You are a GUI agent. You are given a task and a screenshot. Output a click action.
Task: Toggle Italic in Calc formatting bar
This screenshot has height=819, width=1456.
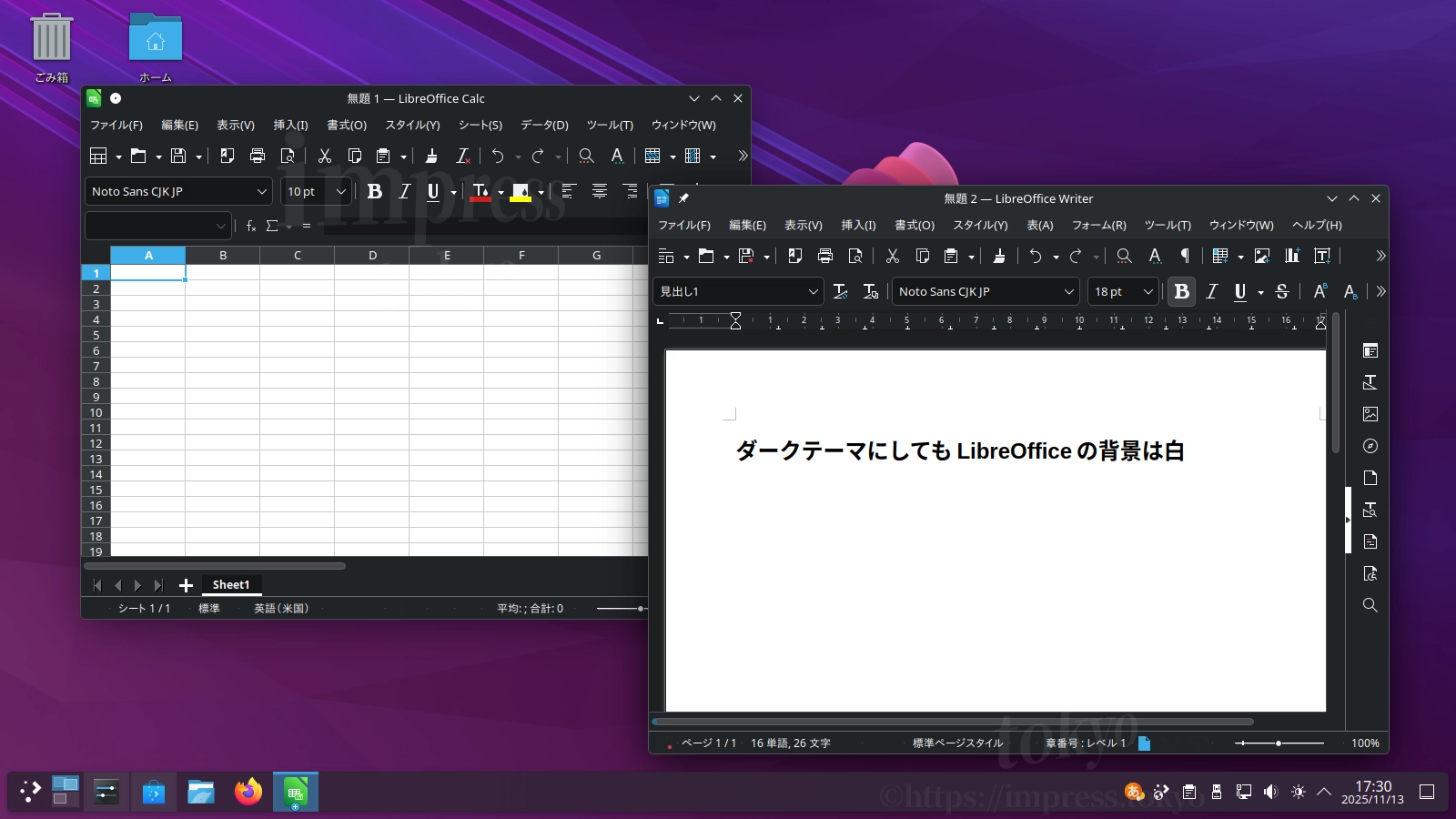point(404,191)
